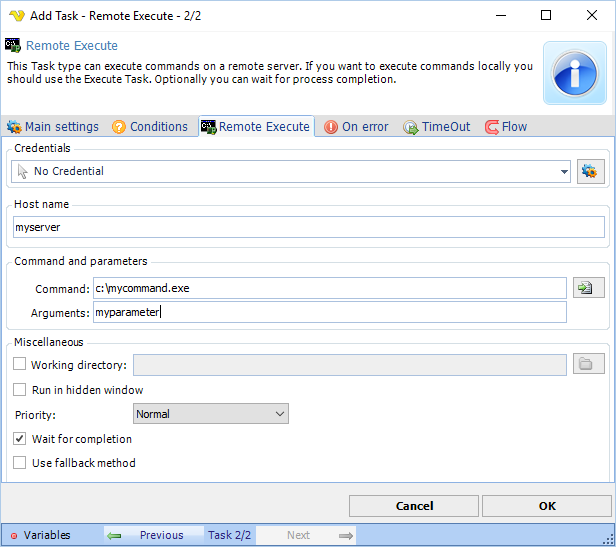This screenshot has height=547, width=616.
Task: Click the Remote Execute header icon
Action: (x=13, y=46)
